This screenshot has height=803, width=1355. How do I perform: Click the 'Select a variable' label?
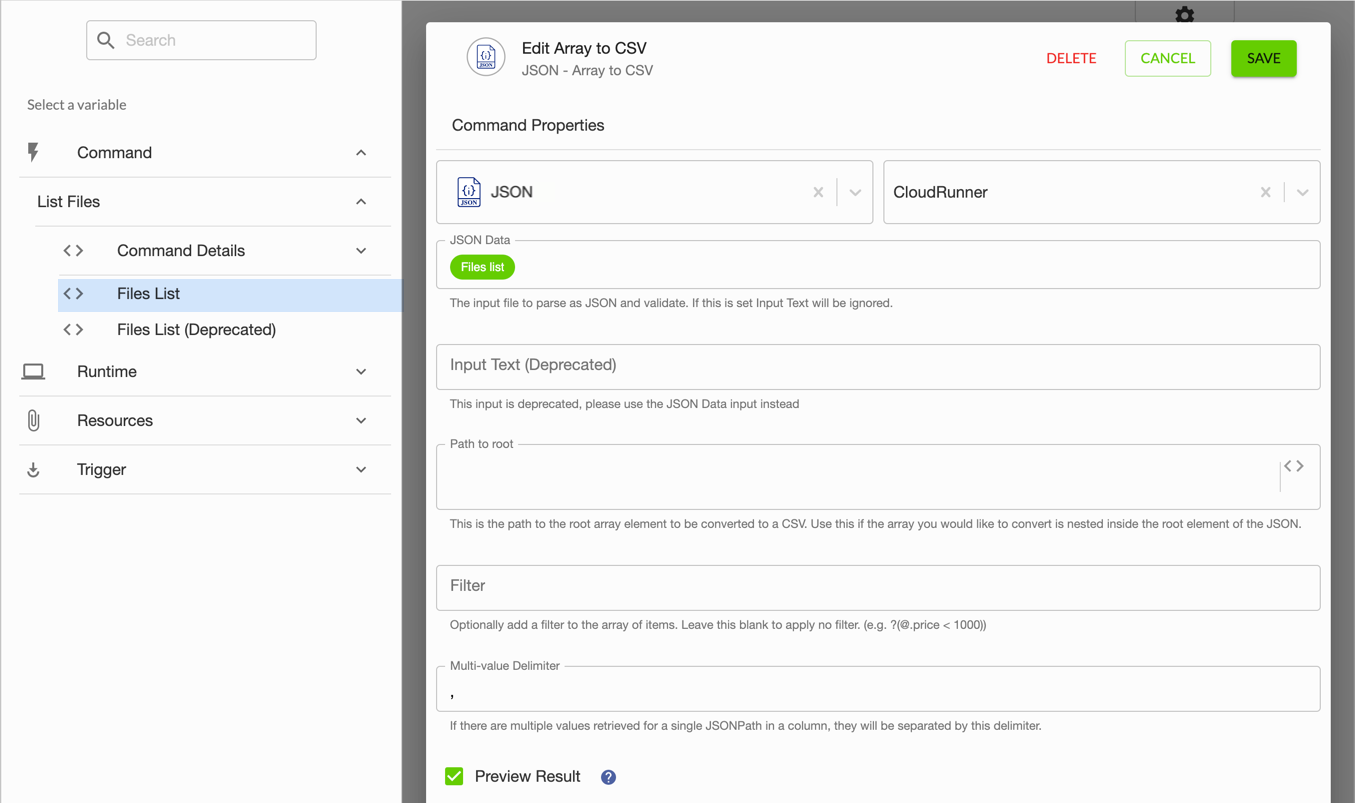point(77,104)
